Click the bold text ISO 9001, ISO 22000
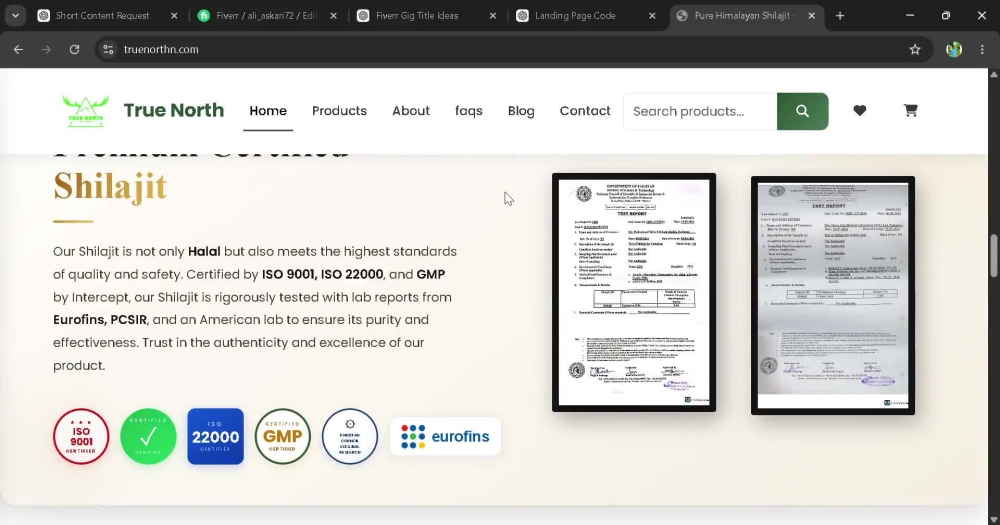Screen dimensions: 1000x525 pos(323,274)
